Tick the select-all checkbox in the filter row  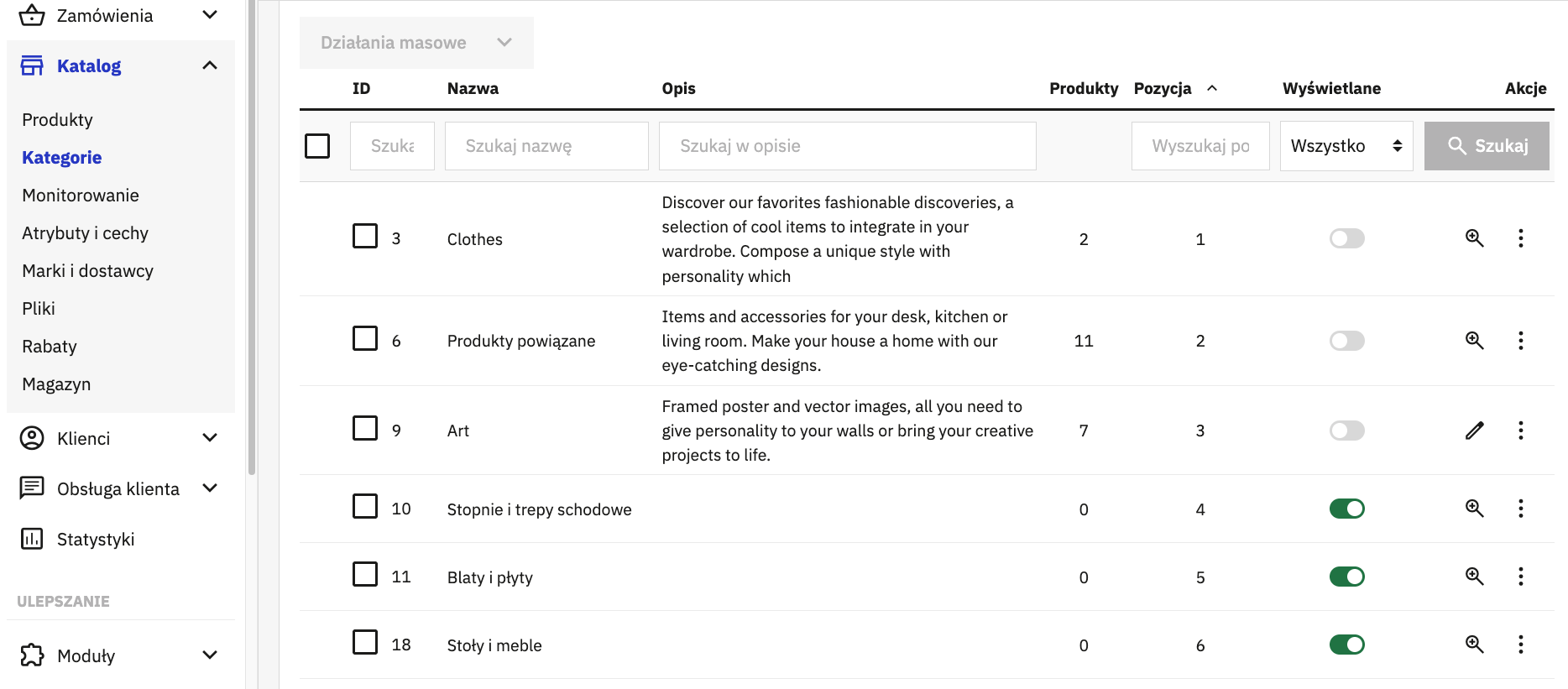click(317, 146)
